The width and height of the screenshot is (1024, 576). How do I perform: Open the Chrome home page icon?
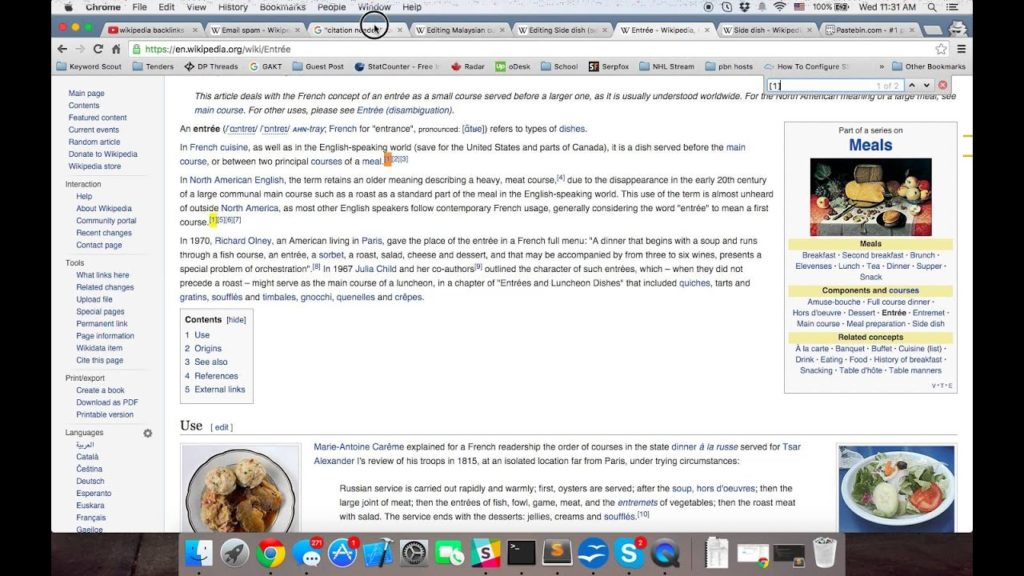[x=116, y=49]
